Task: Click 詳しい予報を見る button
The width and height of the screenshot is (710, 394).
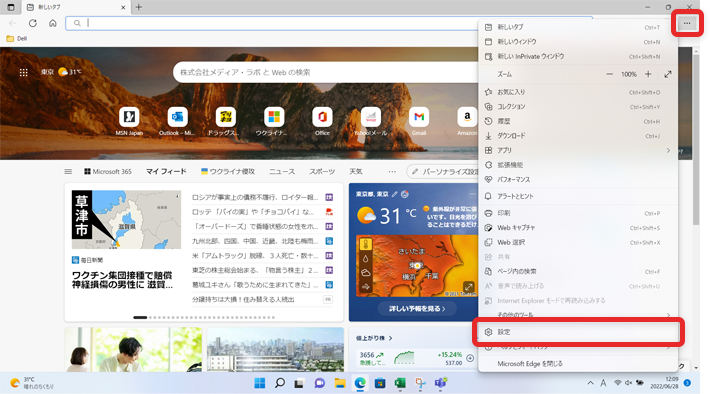Action: click(417, 309)
